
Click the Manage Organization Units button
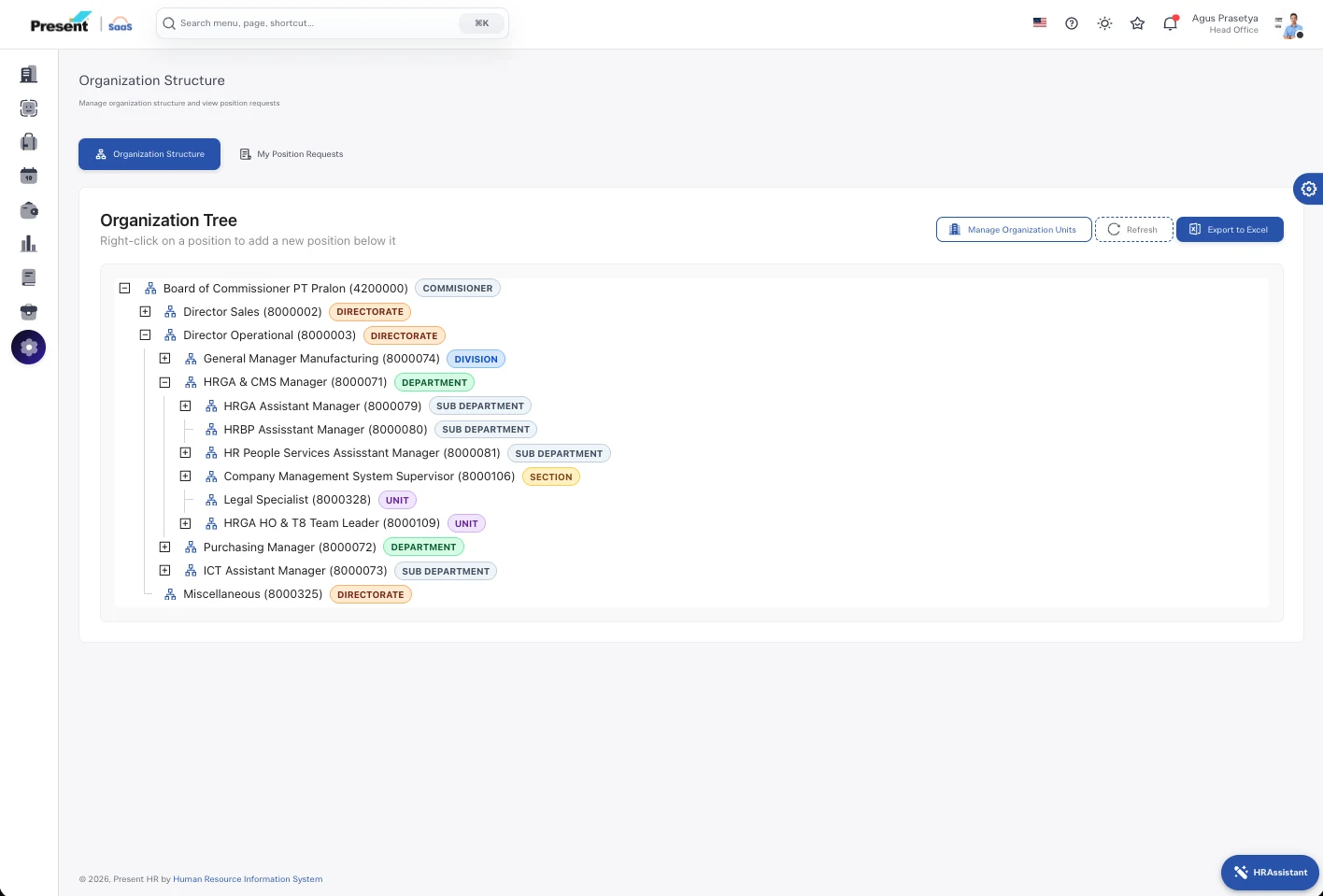[x=1014, y=229]
